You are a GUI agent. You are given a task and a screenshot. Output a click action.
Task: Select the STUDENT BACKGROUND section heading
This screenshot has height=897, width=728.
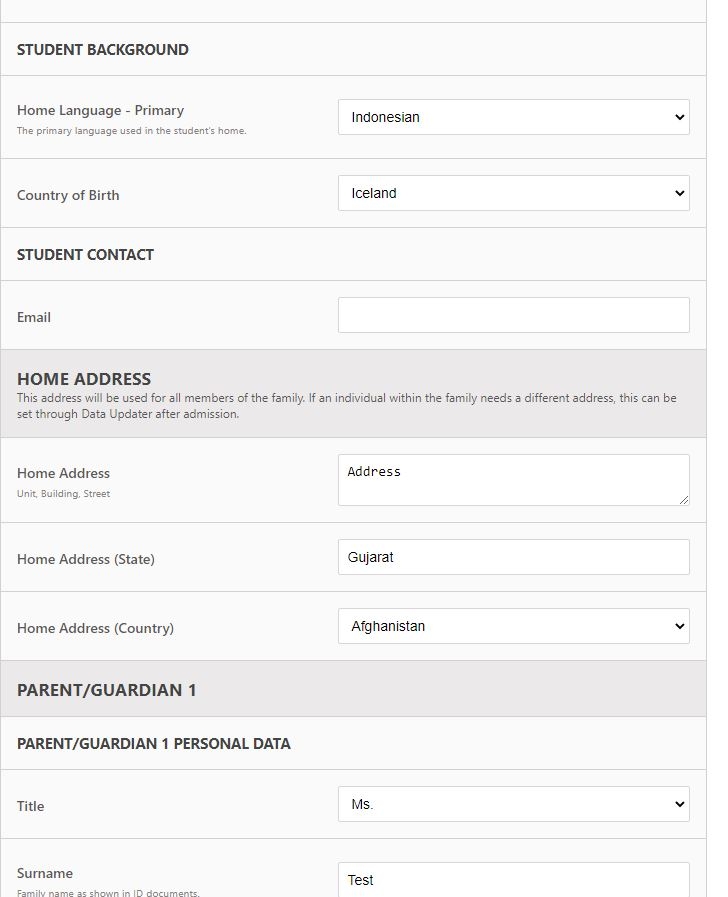pos(103,50)
